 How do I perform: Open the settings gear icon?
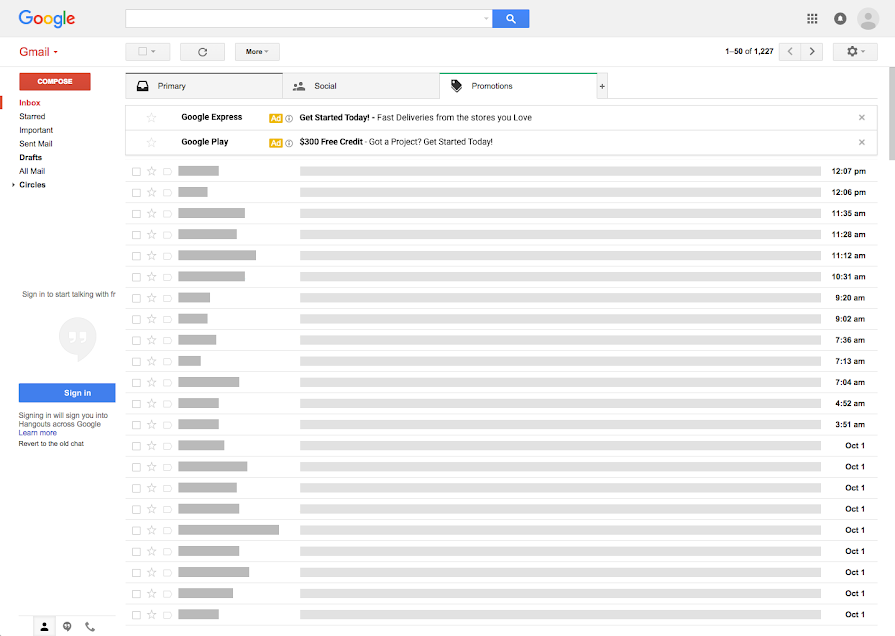(851, 51)
